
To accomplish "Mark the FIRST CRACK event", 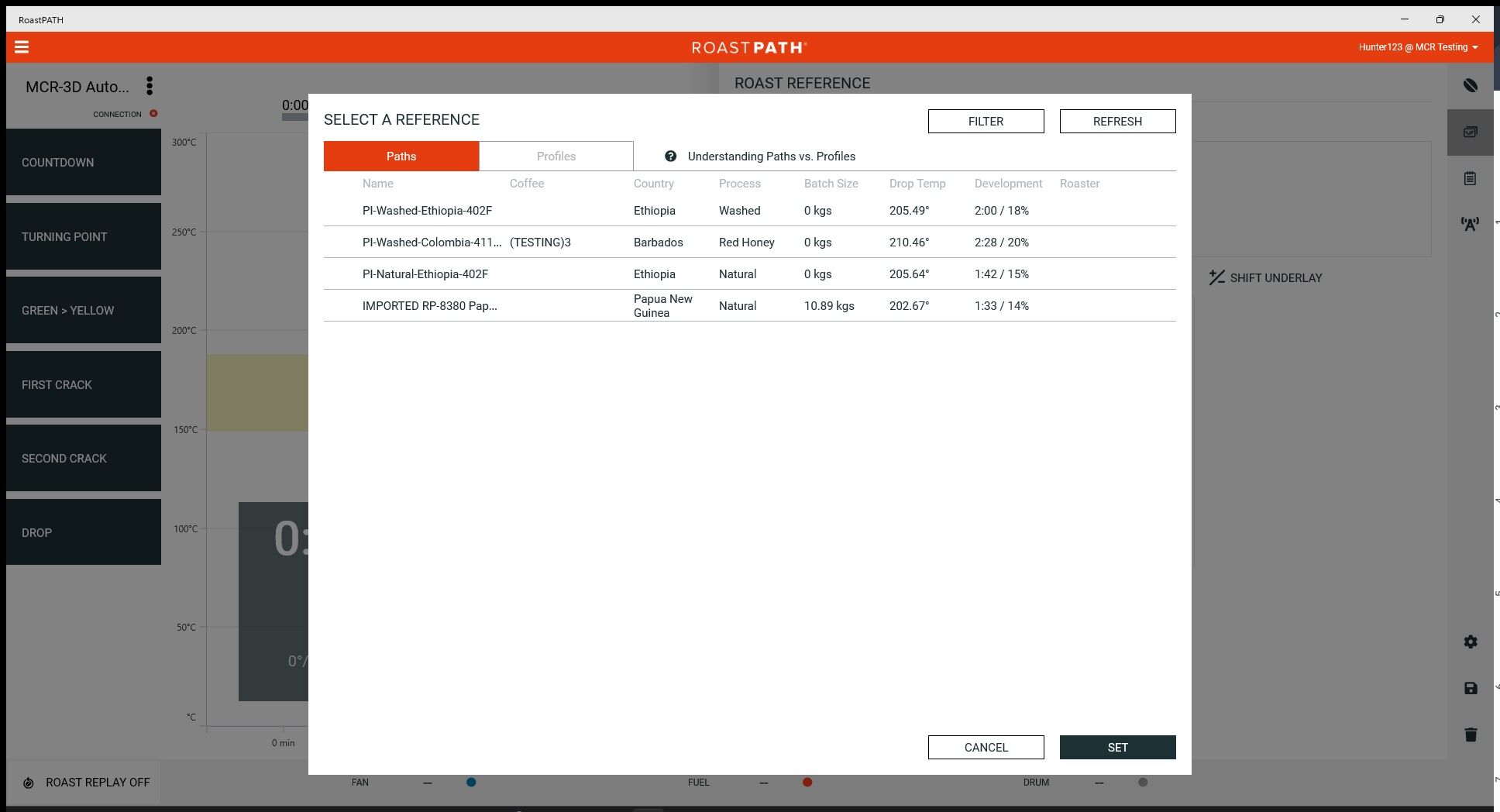I will (84, 385).
